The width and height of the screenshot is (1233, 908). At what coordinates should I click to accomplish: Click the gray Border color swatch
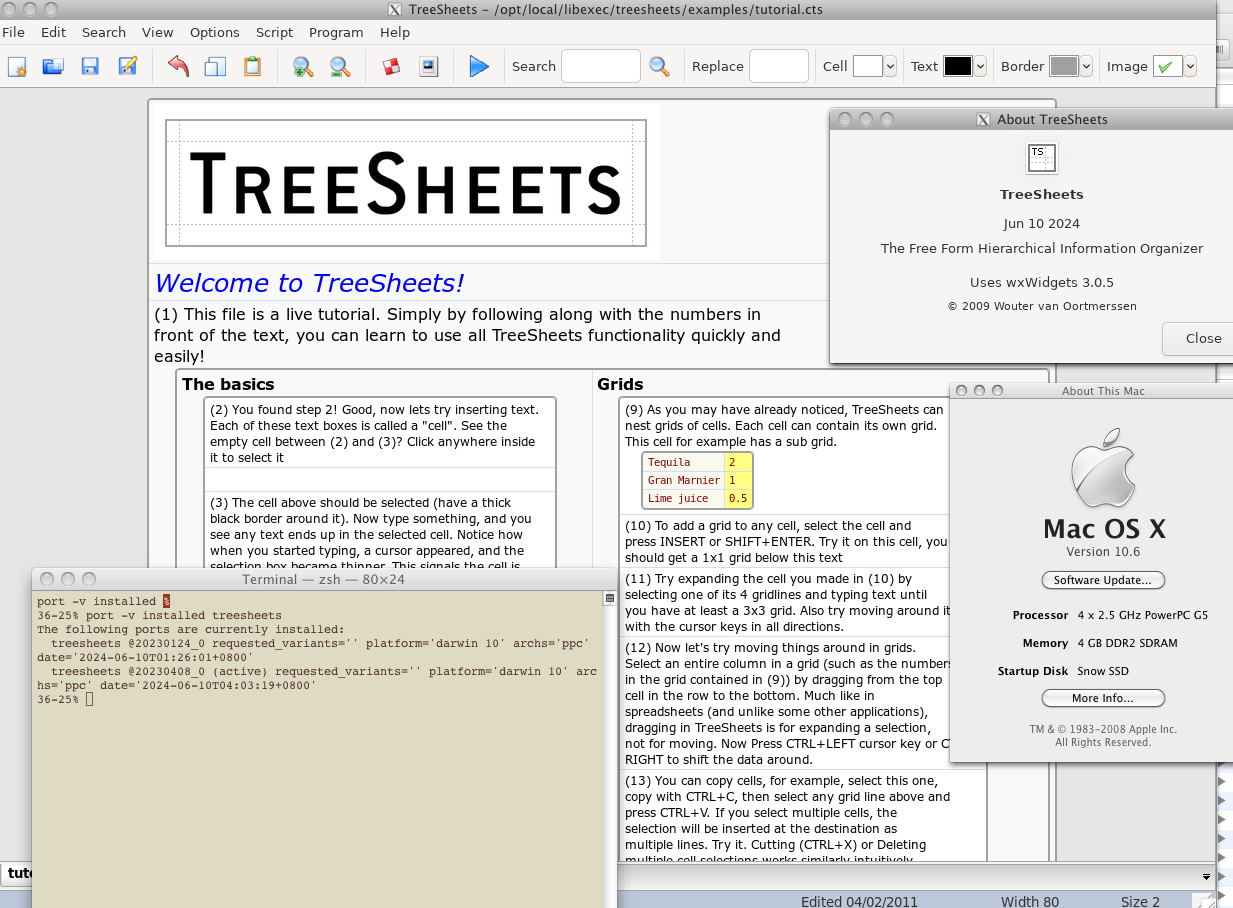tap(1063, 66)
